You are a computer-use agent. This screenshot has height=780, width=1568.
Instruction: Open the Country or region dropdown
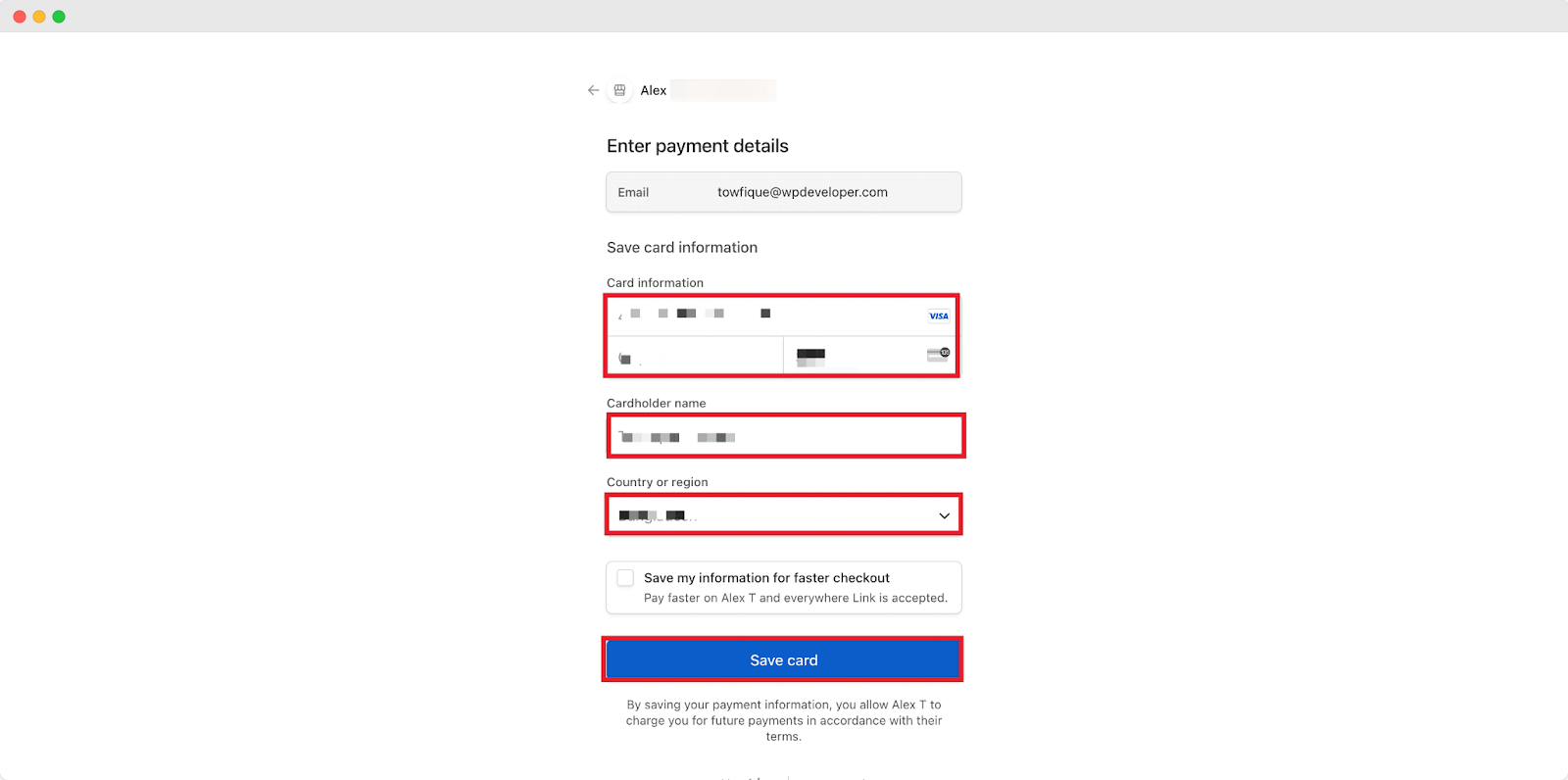pos(784,515)
